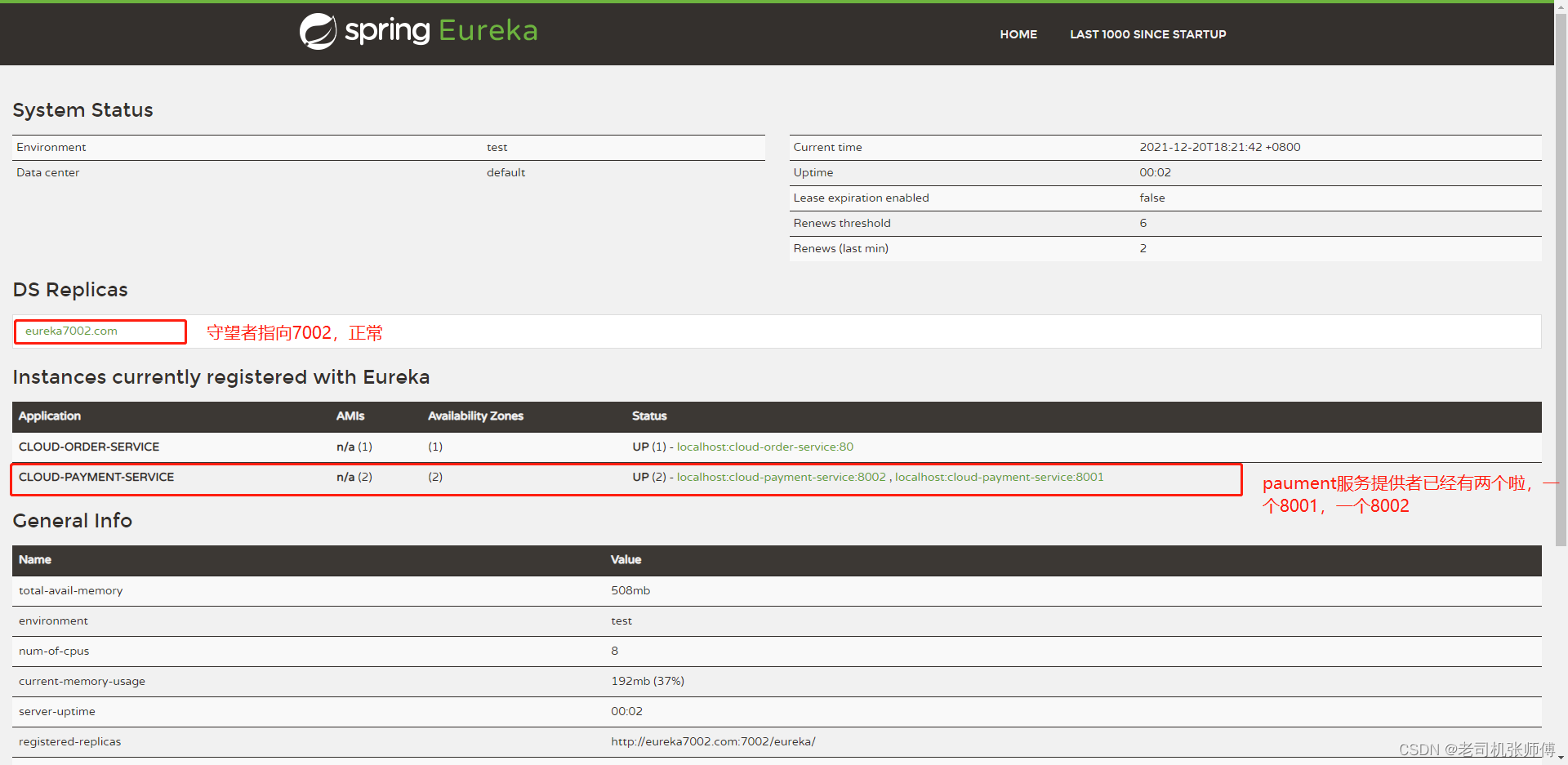
Task: Select CLOUD-PAYMENT-SERVICE application name
Action: 96,477
